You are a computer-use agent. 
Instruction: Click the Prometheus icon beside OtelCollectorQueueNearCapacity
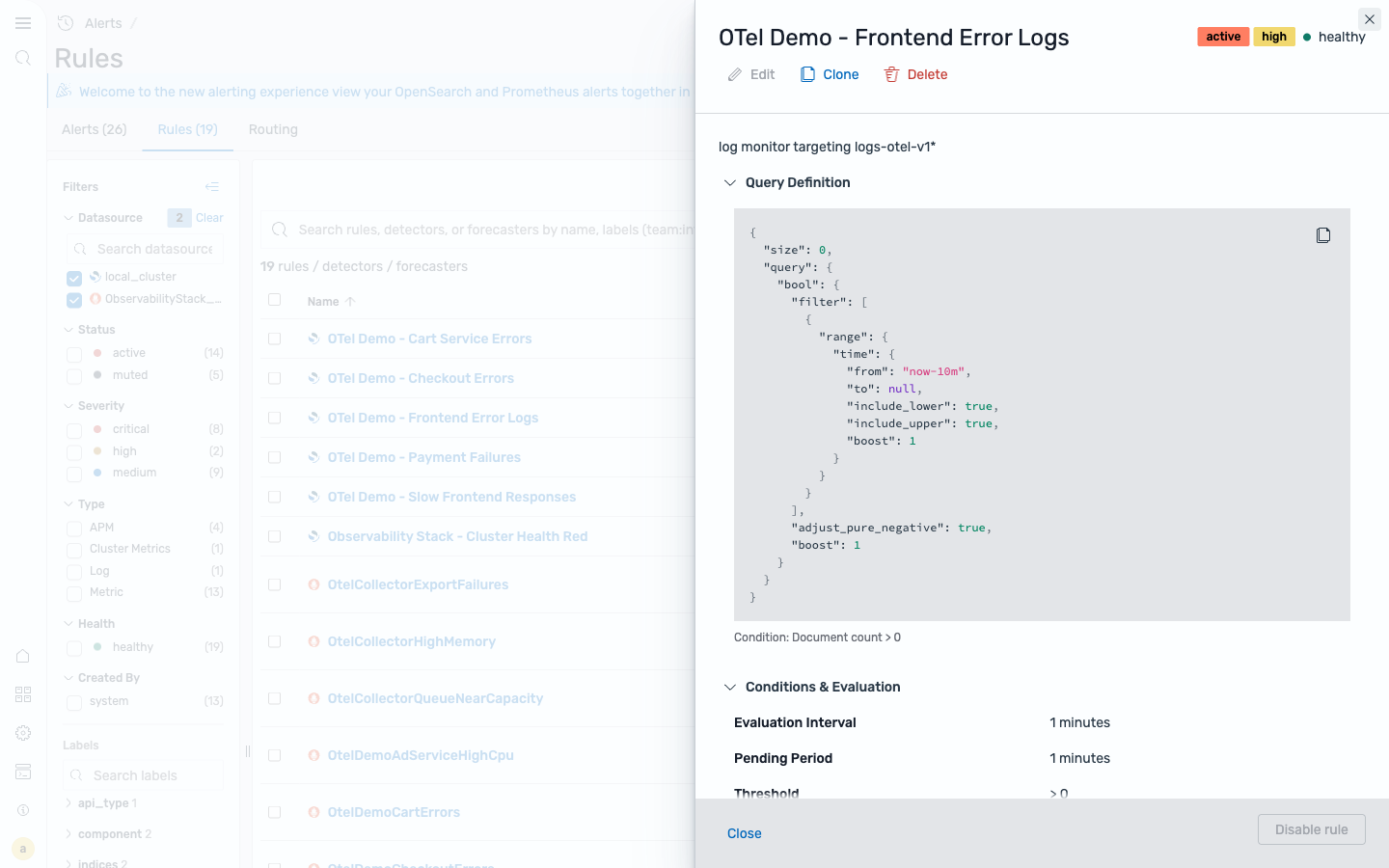313,698
